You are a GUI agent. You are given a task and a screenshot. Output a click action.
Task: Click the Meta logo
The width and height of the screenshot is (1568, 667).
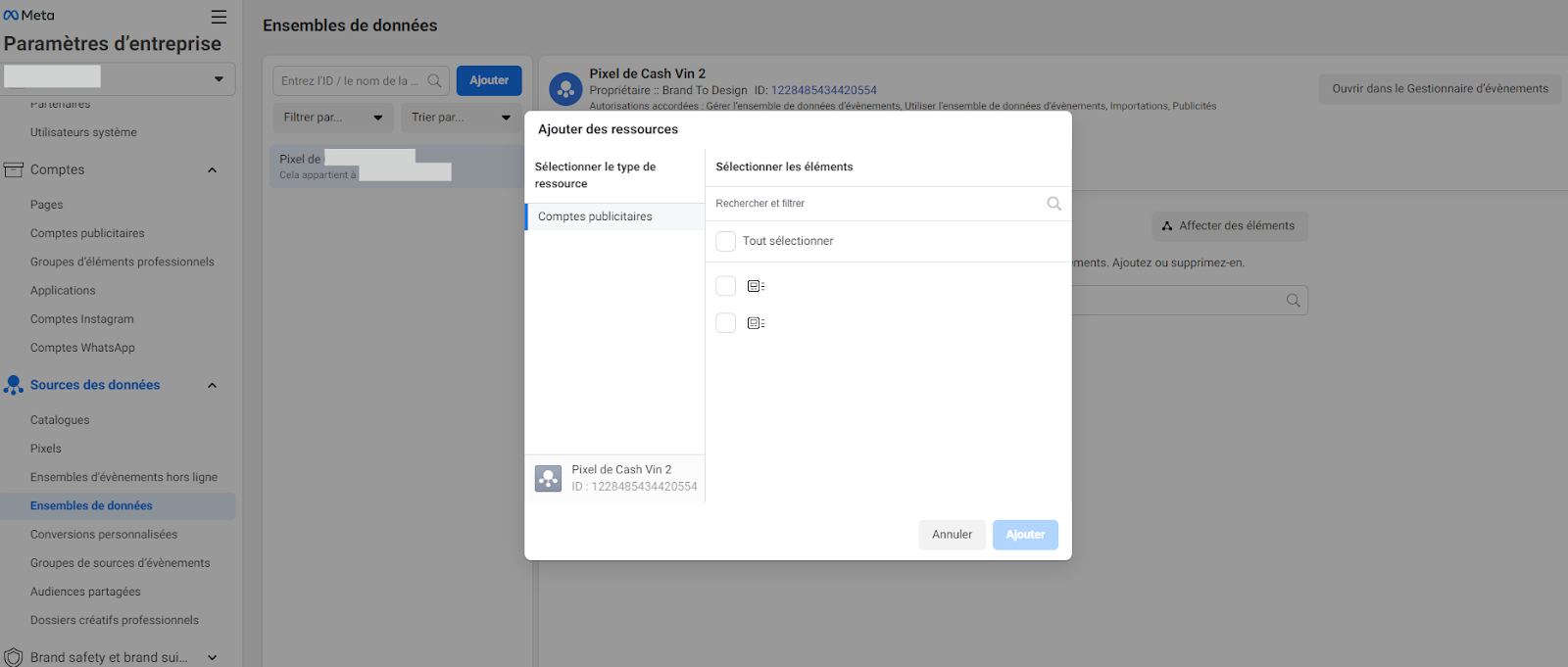29,16
